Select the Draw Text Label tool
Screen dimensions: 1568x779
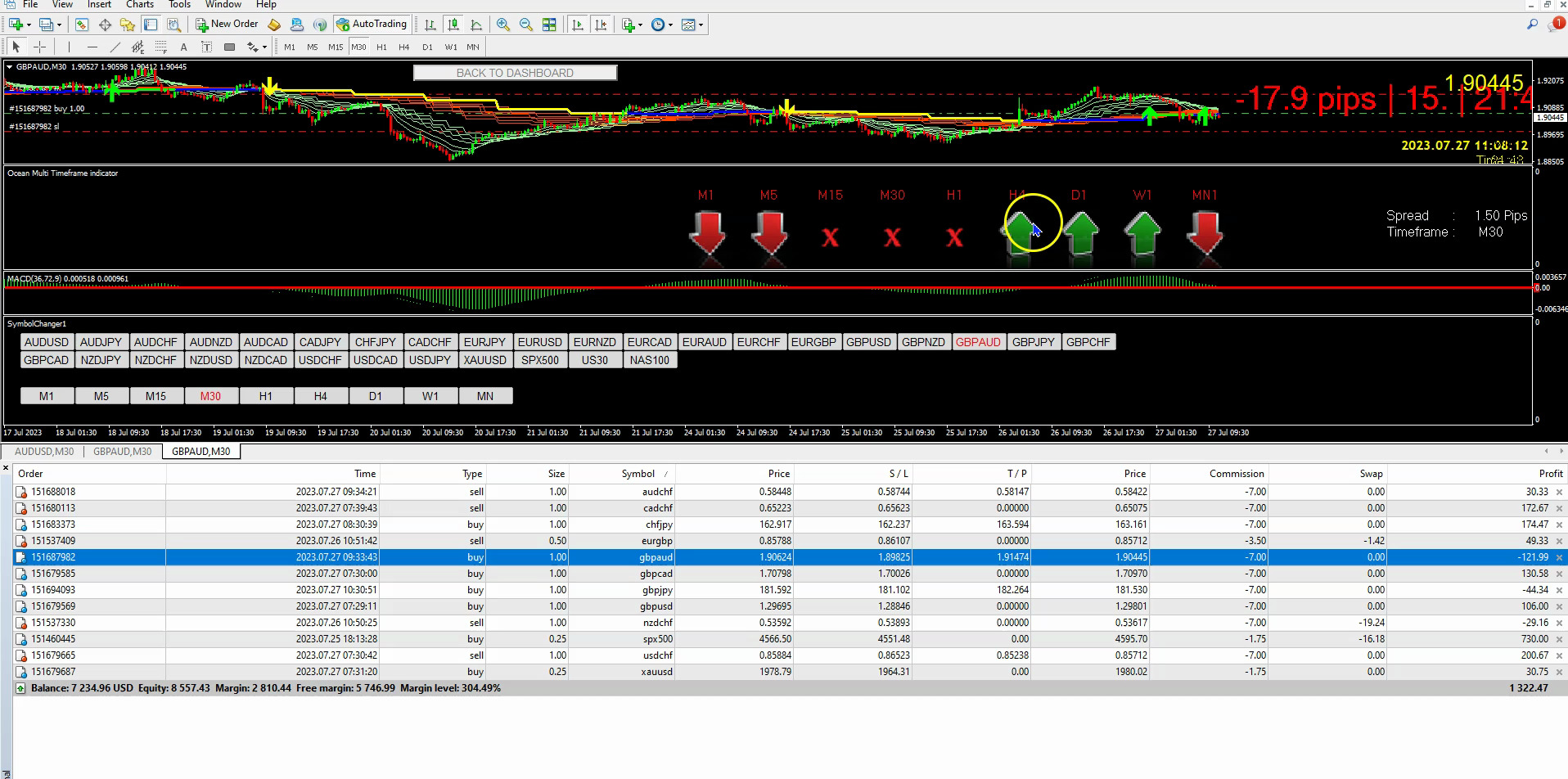click(x=206, y=47)
